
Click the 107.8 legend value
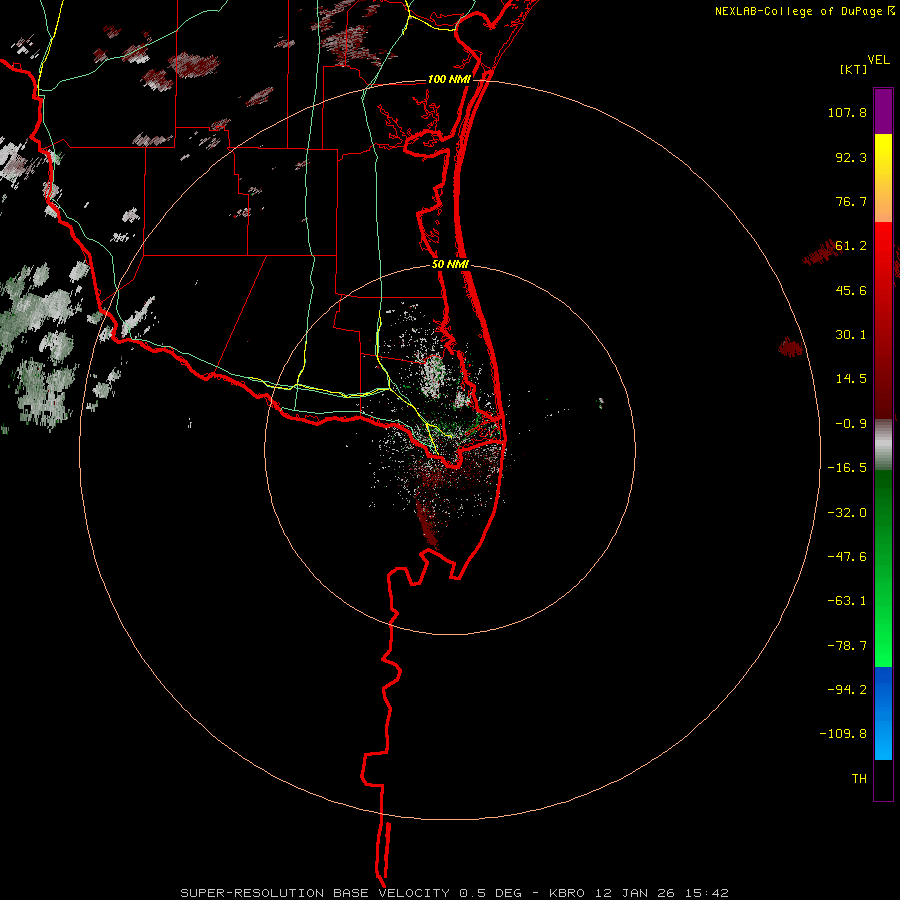pyautogui.click(x=847, y=112)
